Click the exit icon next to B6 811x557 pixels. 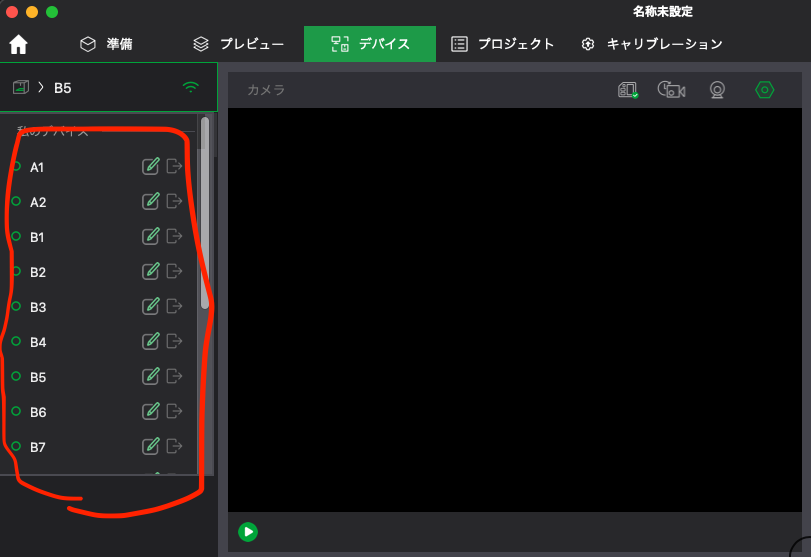pyautogui.click(x=175, y=411)
